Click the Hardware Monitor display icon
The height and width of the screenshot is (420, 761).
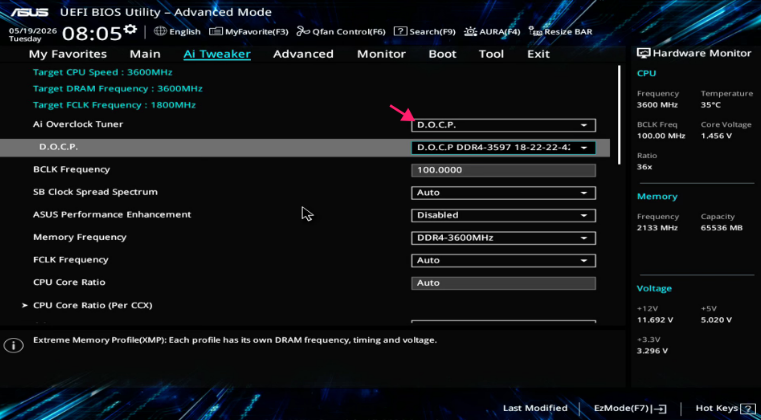pyautogui.click(x=644, y=53)
